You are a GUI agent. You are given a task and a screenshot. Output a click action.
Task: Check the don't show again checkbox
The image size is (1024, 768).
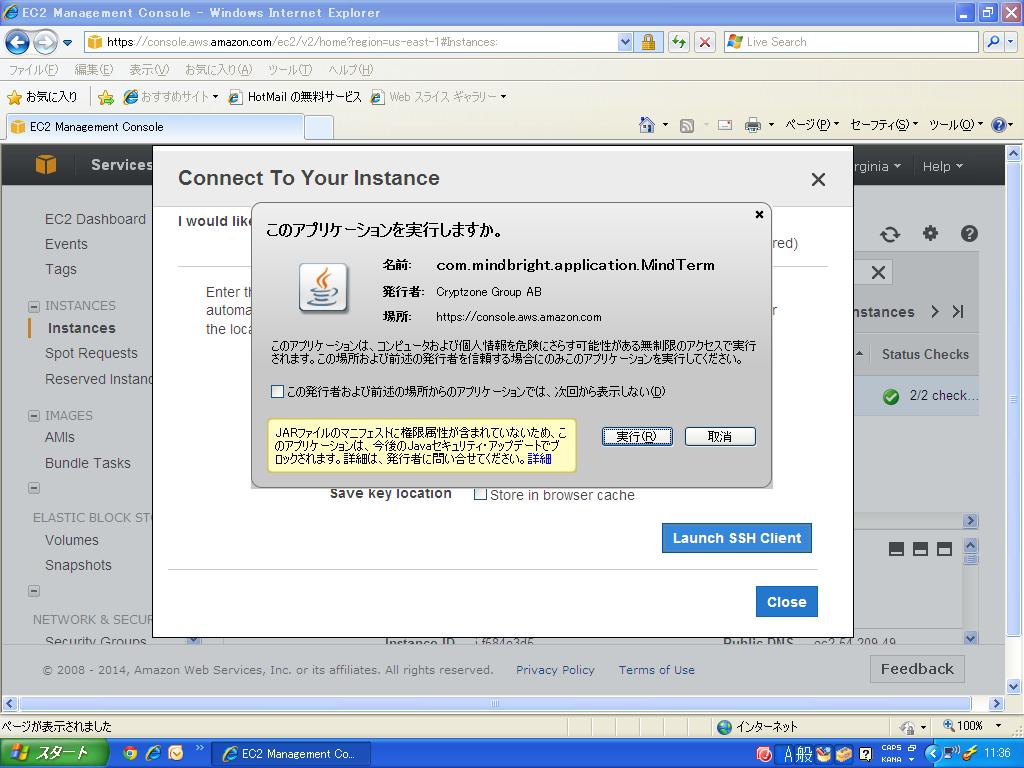(277, 391)
